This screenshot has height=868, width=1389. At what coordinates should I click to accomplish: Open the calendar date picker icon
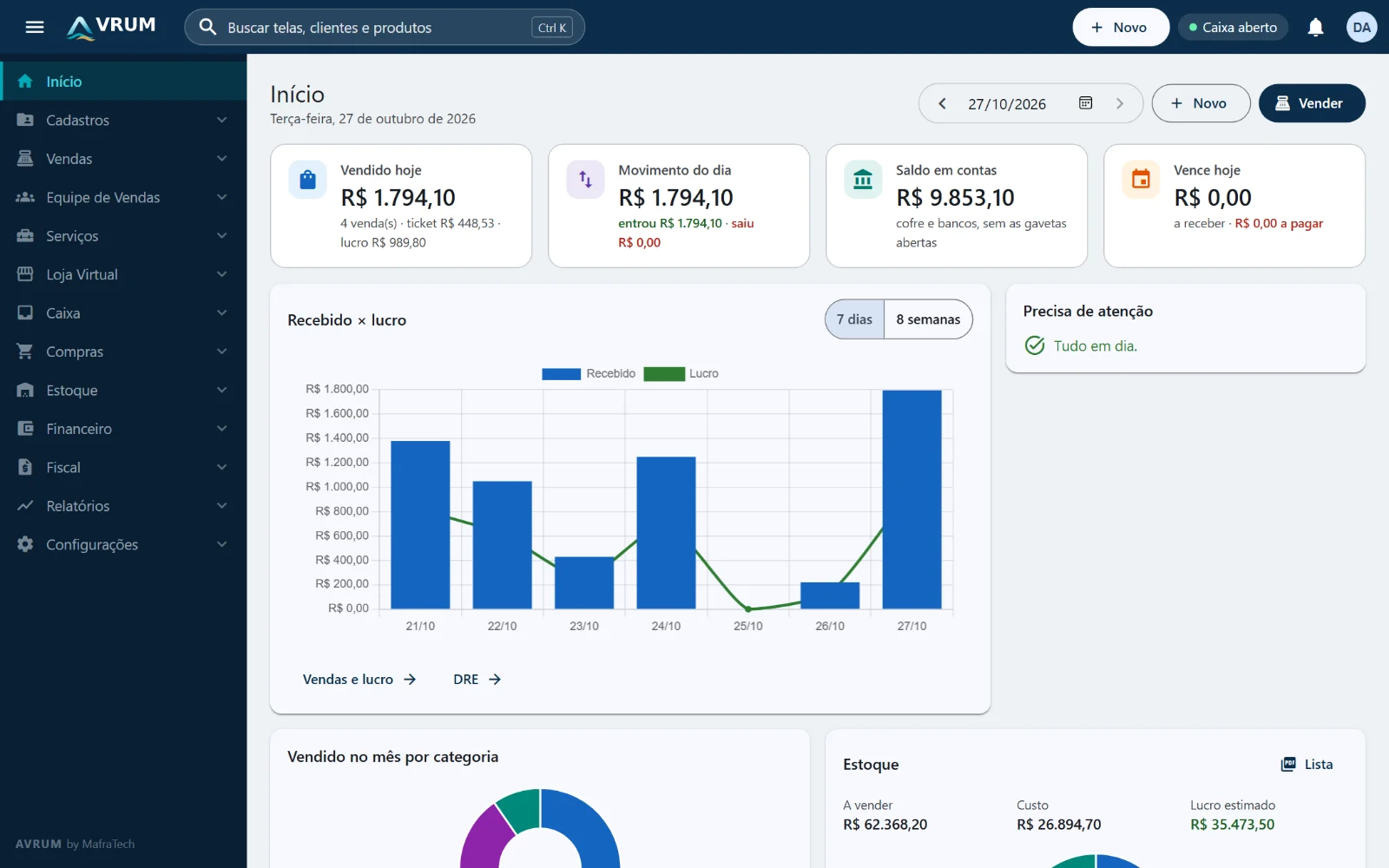click(x=1085, y=103)
